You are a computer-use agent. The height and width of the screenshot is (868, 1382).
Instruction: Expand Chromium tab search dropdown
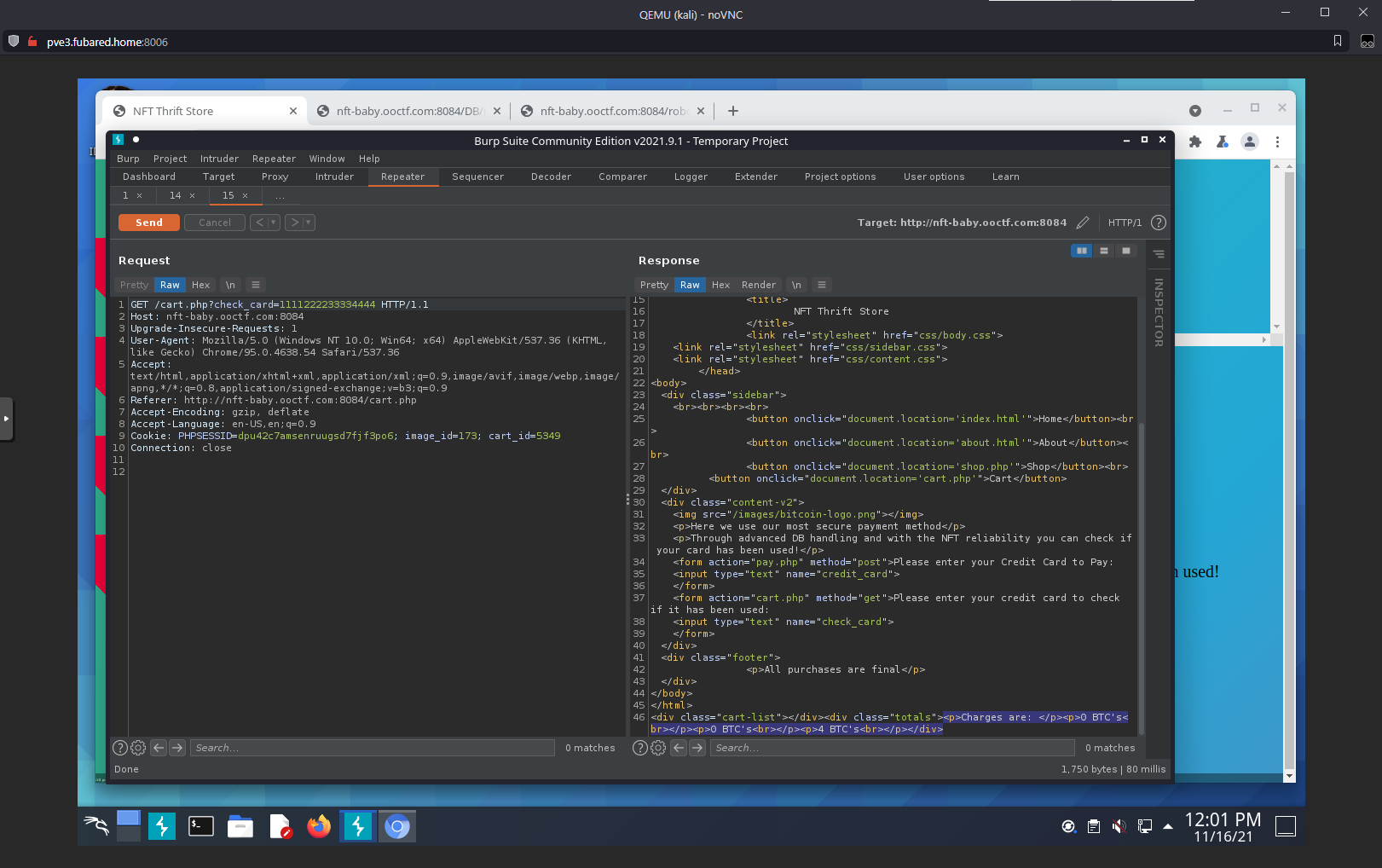coord(1195,111)
